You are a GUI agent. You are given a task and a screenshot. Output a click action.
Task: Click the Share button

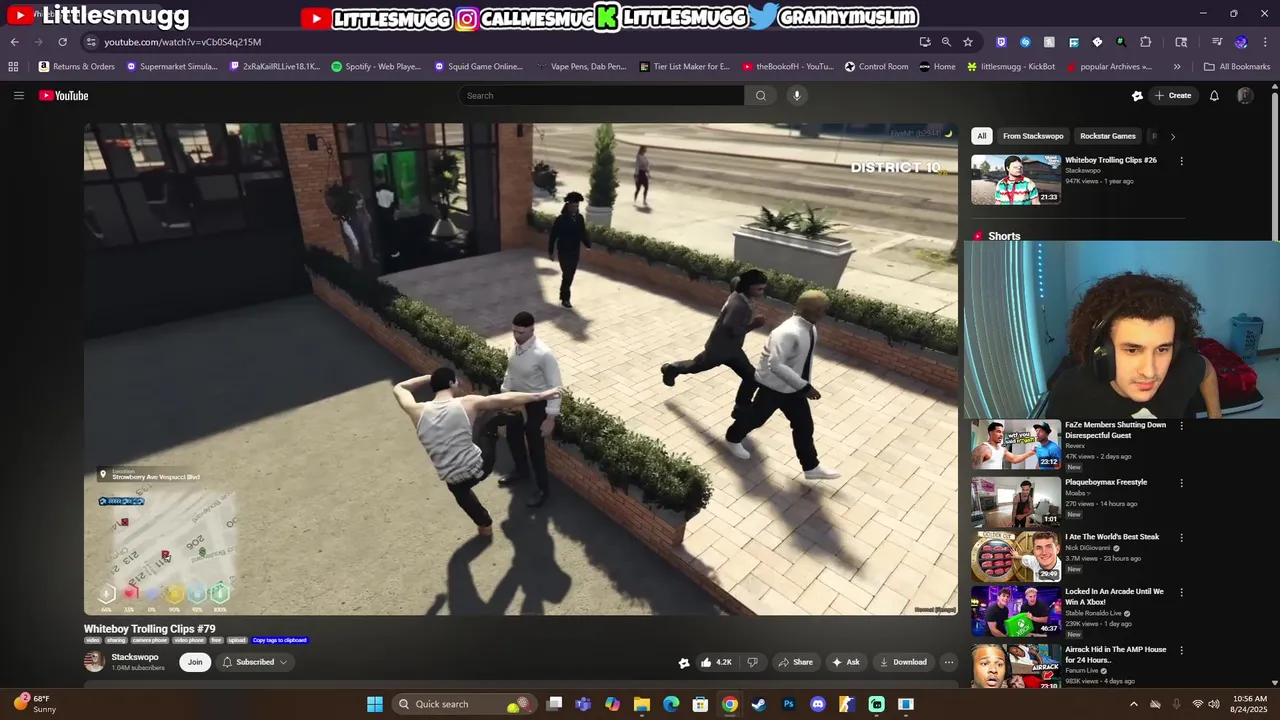click(x=796, y=662)
